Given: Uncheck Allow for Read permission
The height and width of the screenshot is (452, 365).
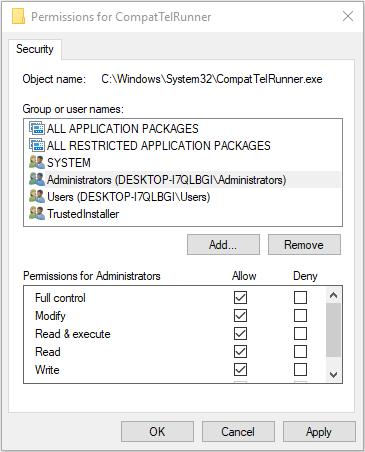Looking at the screenshot, I should coord(240,351).
